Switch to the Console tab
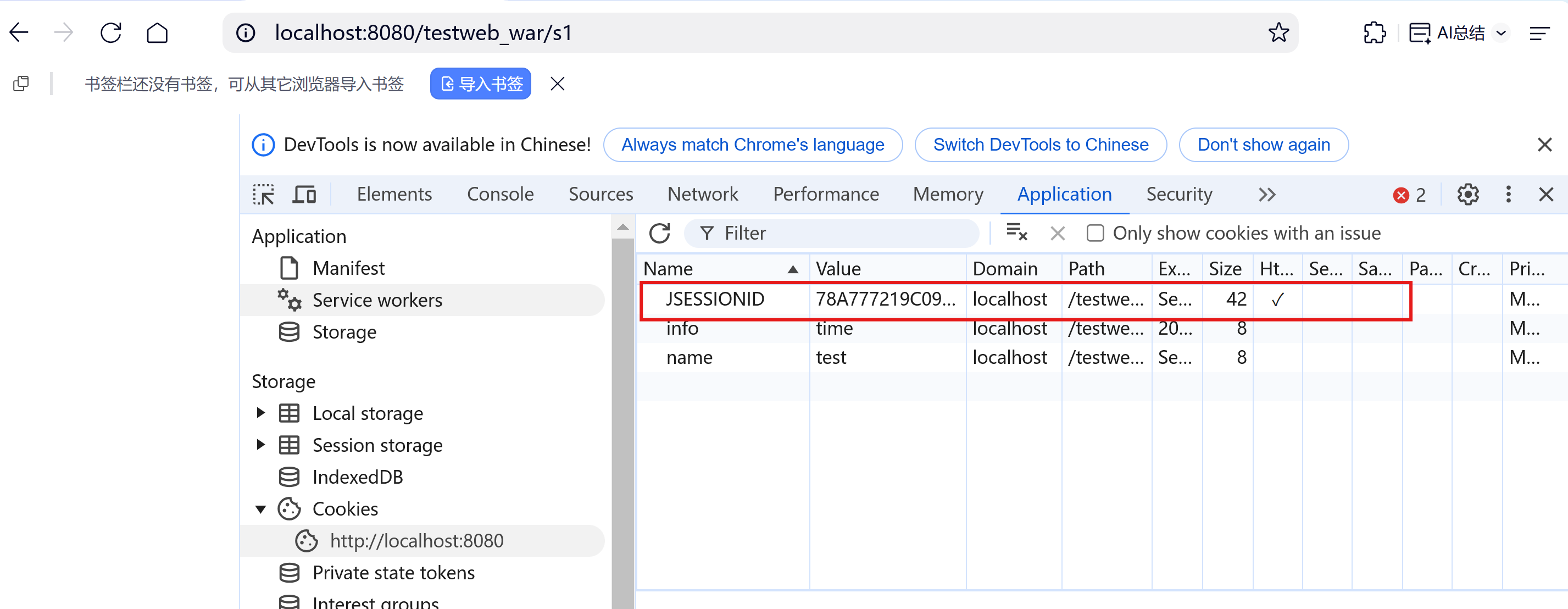This screenshot has height=609, width=1568. (500, 195)
